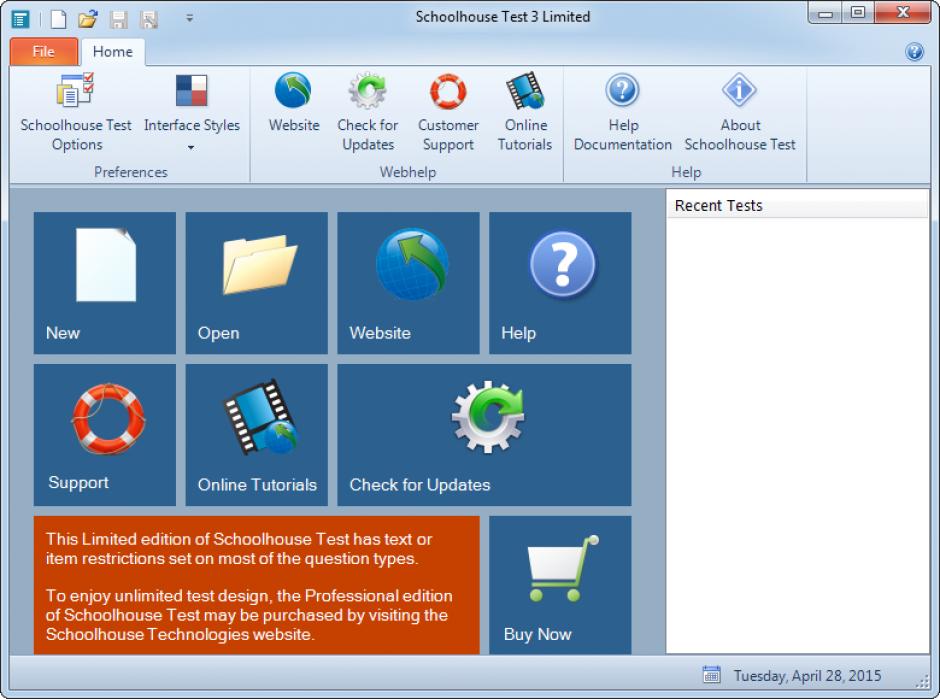Click the Buy Now shopping cart tile

tap(560, 585)
